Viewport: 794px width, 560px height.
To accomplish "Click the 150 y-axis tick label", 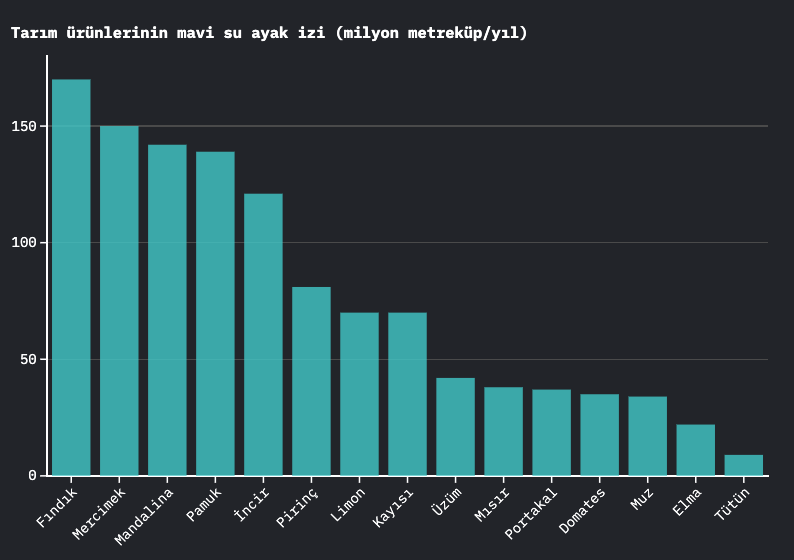I will click(x=24, y=127).
